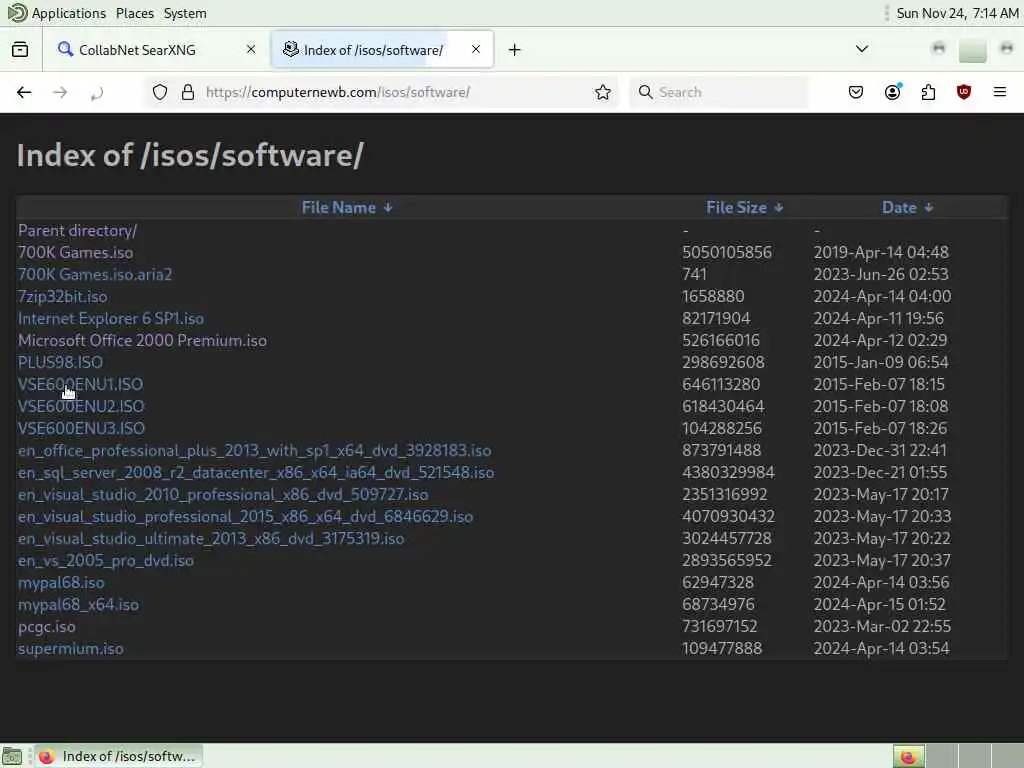Go back to the previous page

24,92
